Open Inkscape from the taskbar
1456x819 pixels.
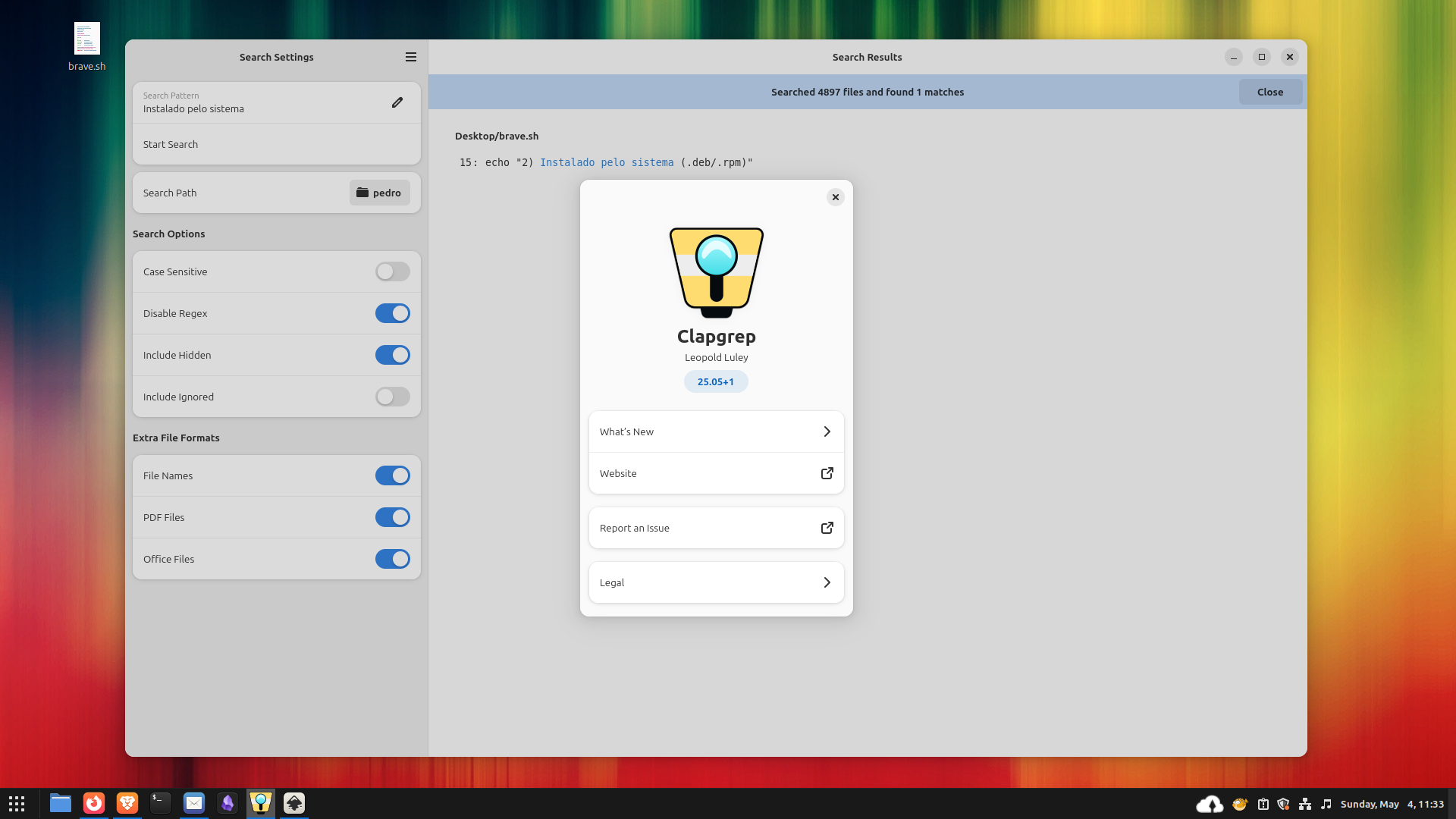coord(294,803)
